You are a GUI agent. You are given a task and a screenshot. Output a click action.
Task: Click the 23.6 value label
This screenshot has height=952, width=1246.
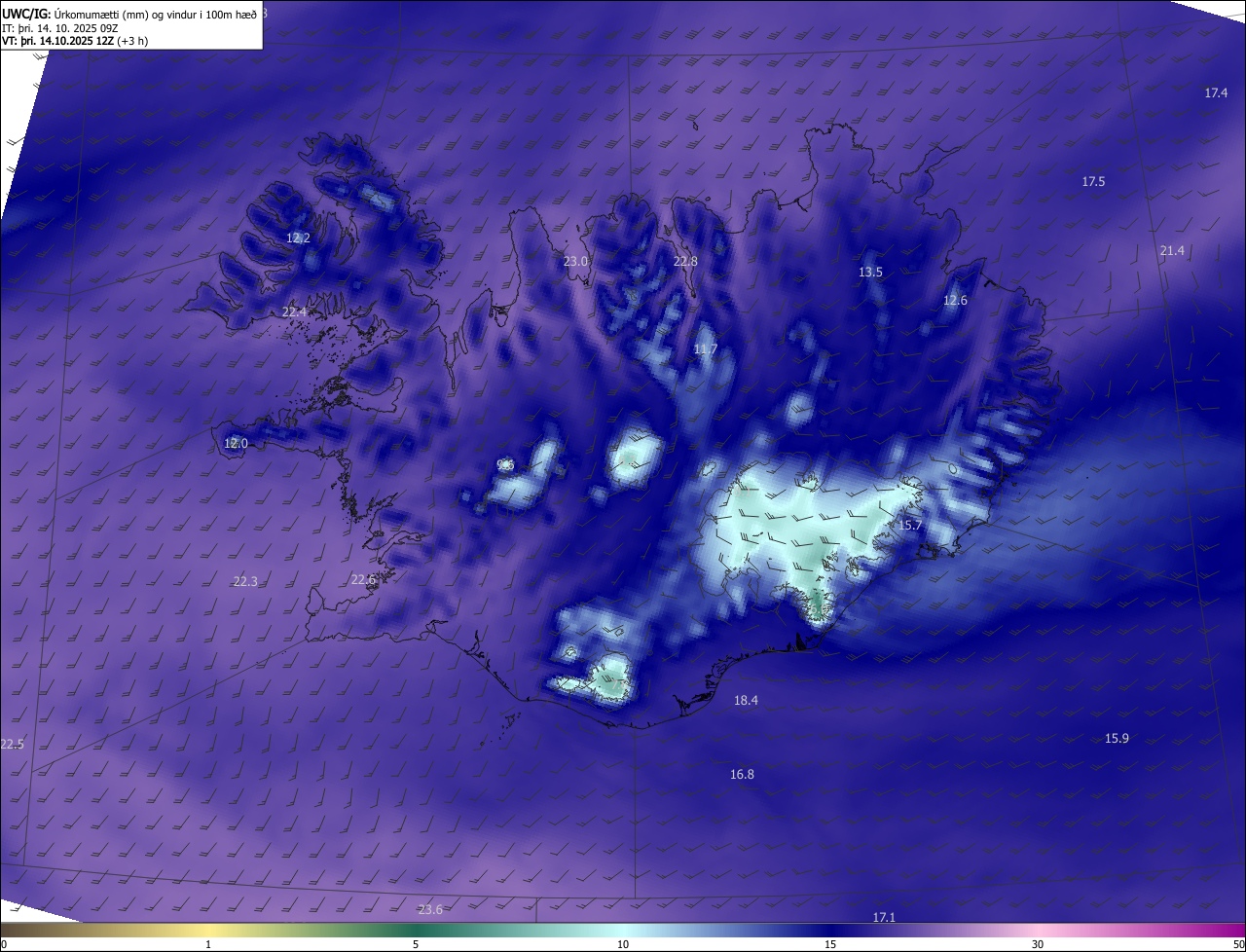(x=429, y=910)
